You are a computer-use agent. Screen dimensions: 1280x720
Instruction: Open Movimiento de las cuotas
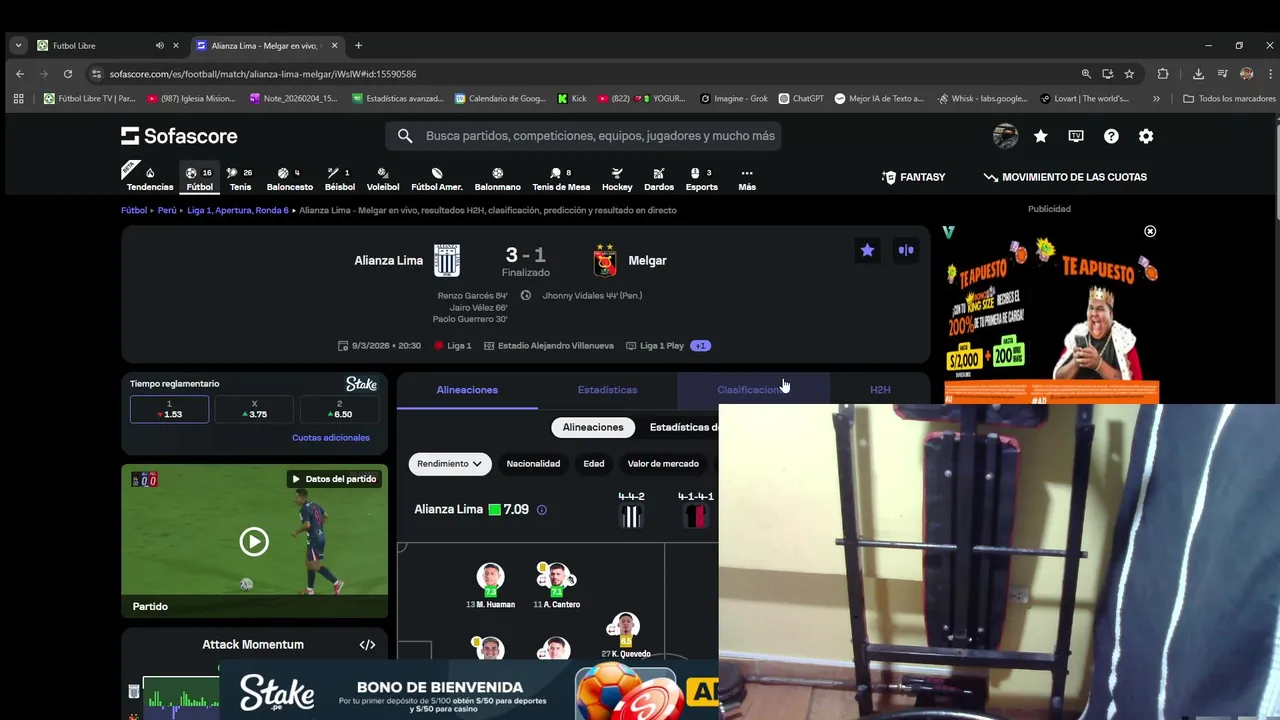[1065, 177]
